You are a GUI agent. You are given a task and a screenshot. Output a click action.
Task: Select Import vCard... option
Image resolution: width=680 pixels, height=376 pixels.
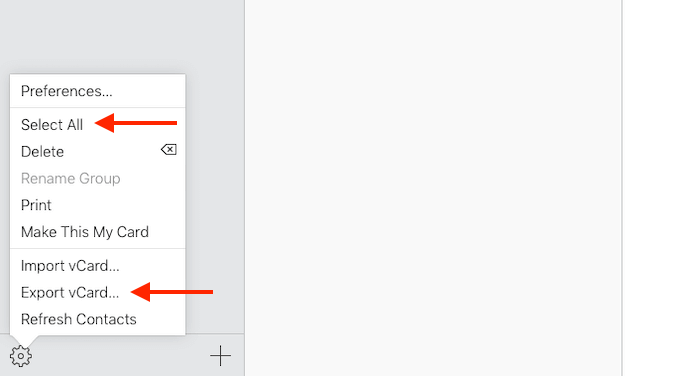pyautogui.click(x=98, y=266)
